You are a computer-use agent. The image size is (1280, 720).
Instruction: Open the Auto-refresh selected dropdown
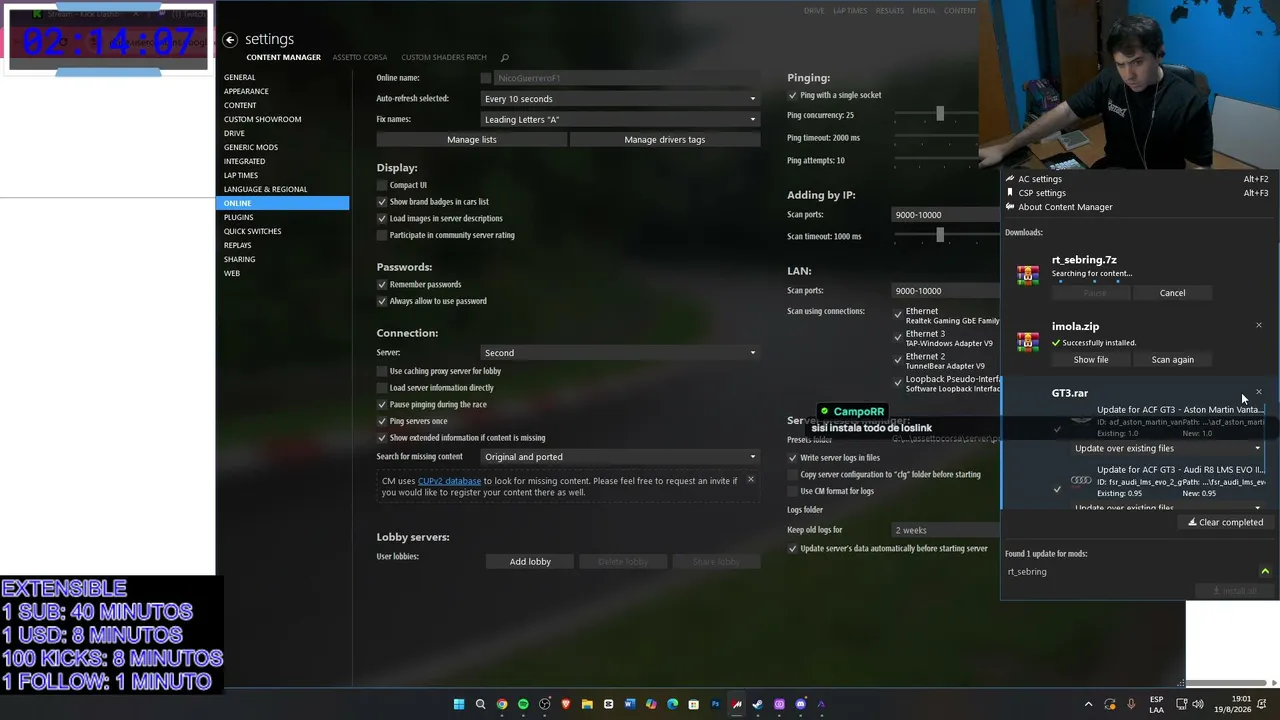click(x=620, y=99)
